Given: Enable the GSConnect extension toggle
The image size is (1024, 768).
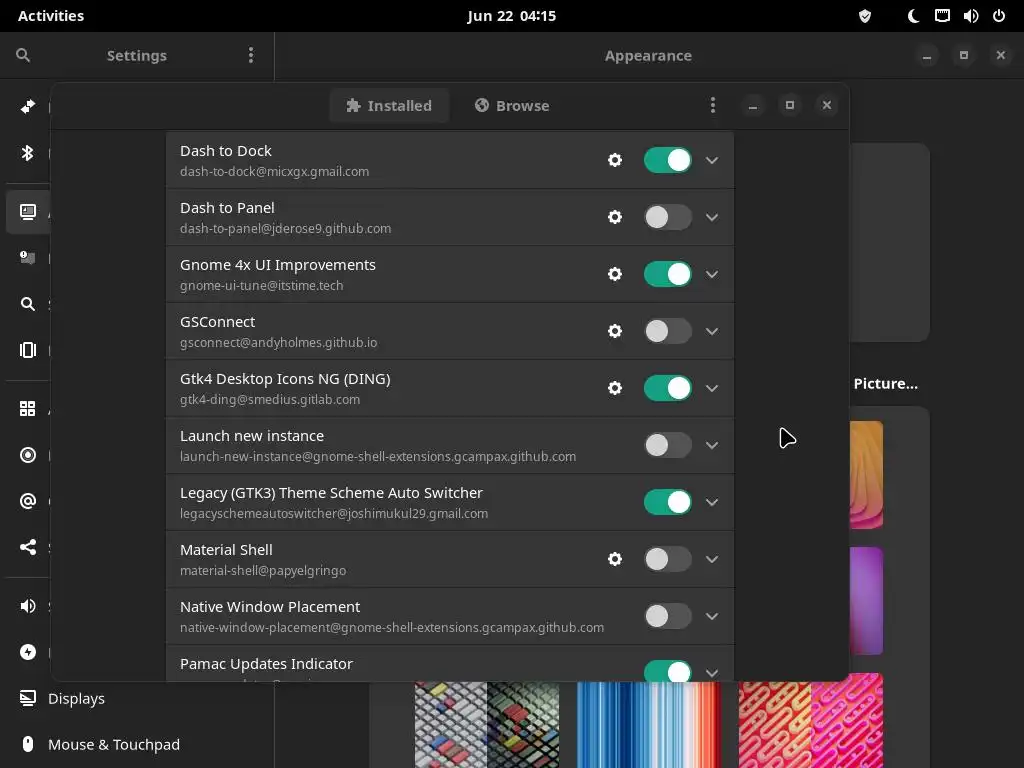Looking at the screenshot, I should pyautogui.click(x=667, y=331).
